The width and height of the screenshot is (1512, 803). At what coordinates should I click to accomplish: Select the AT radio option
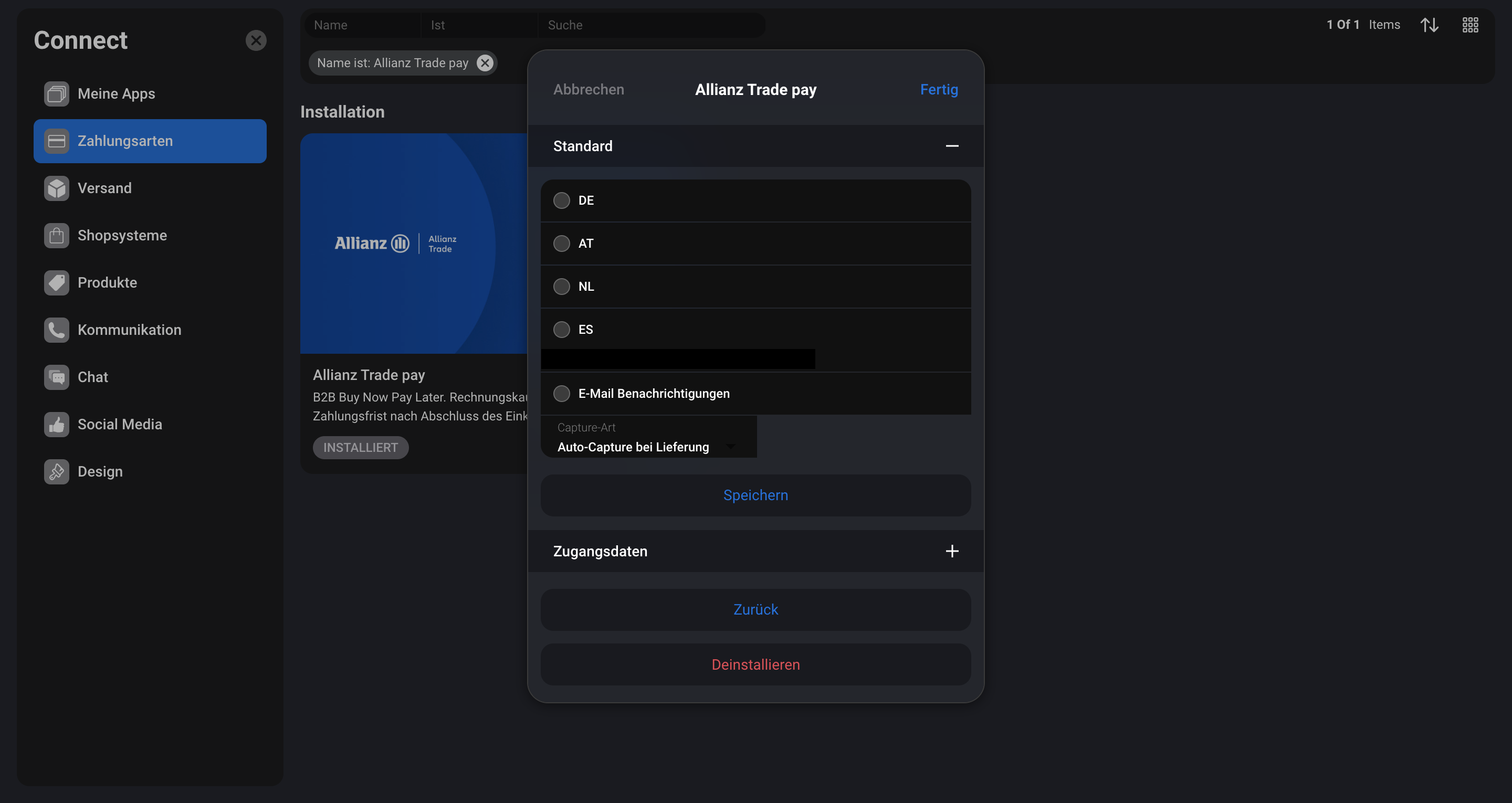[x=562, y=244]
